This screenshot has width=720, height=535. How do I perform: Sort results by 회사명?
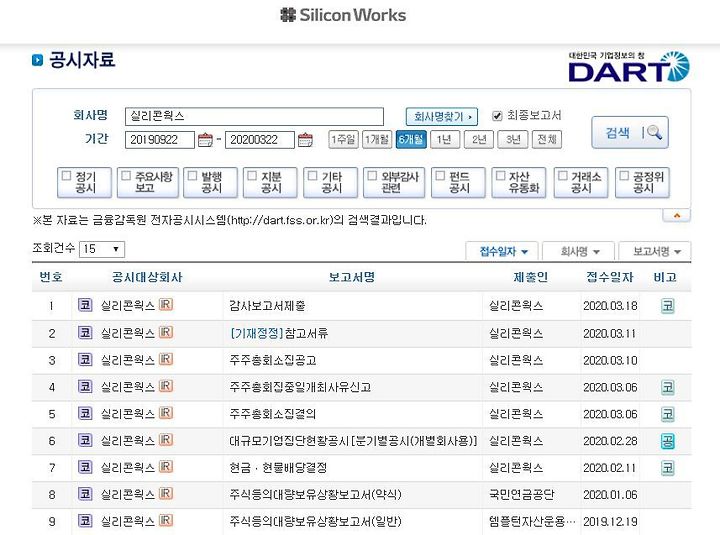click(579, 251)
